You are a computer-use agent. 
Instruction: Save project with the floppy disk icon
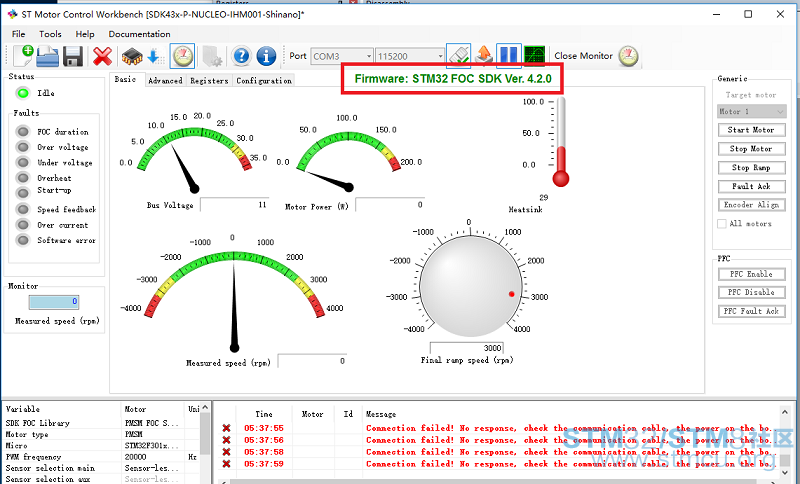coord(72,56)
